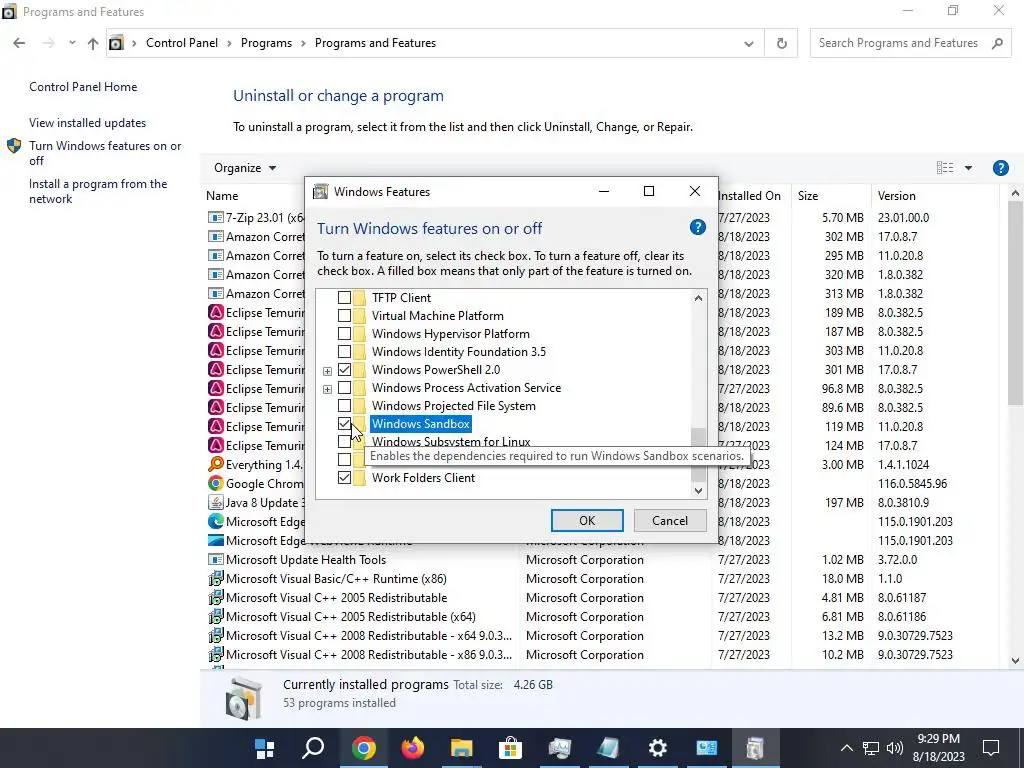Click the Size column header
The height and width of the screenshot is (768, 1024).
(808, 196)
